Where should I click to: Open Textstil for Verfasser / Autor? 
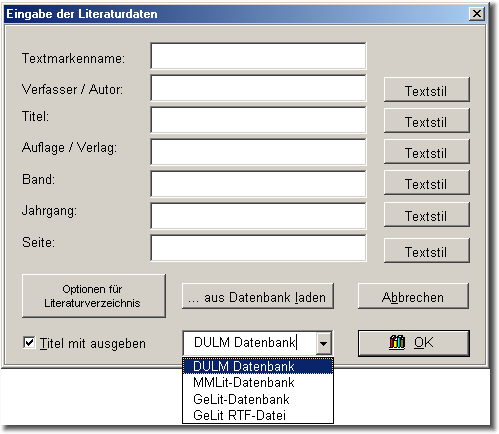coord(427,90)
